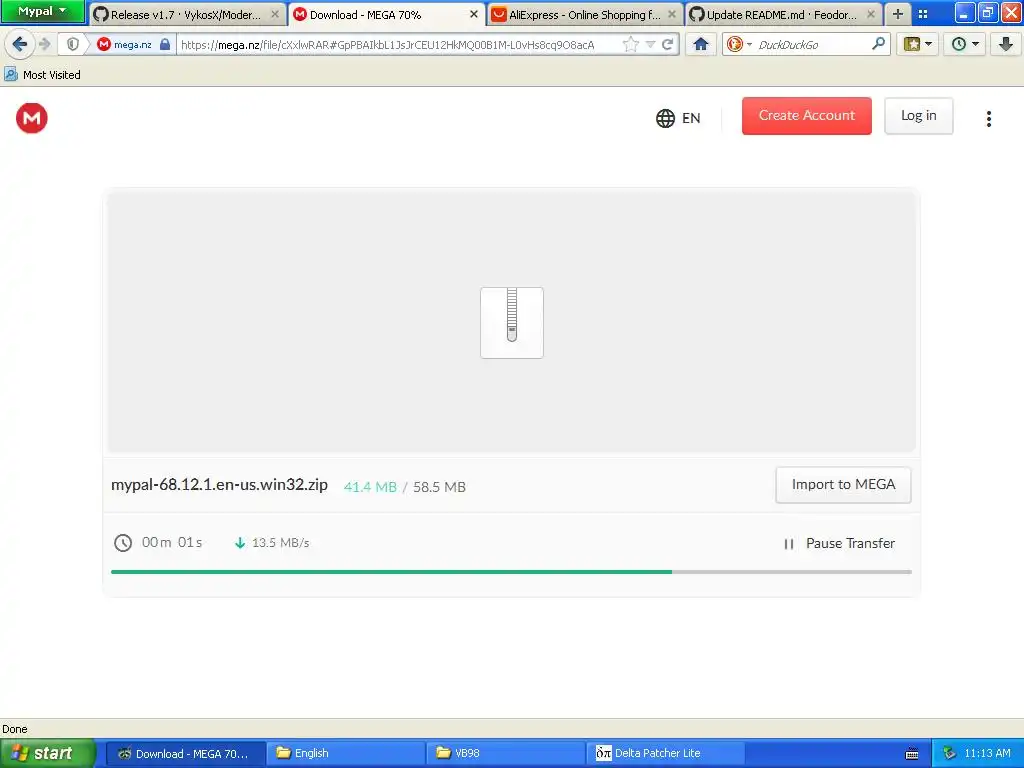Open the downloads arrow toolbar button
Image resolution: width=1024 pixels, height=768 pixels.
(1006, 44)
